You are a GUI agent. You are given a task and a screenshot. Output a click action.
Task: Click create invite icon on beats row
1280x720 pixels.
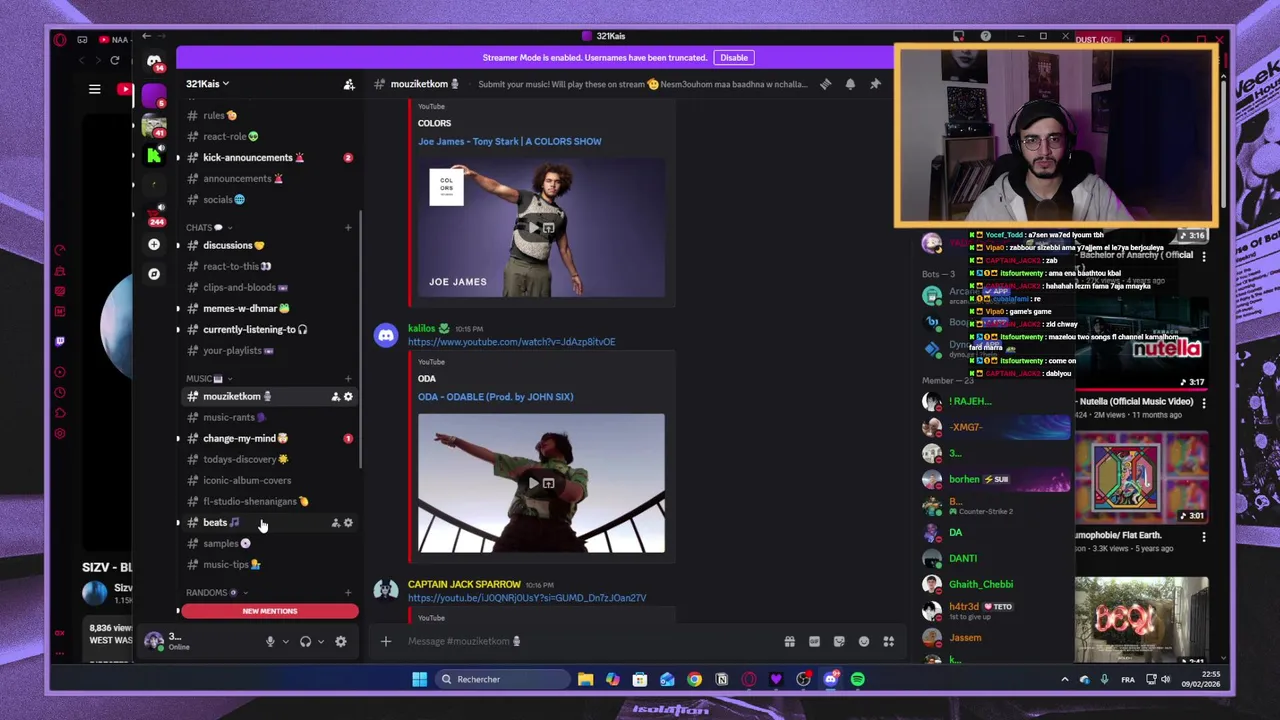[x=335, y=523]
